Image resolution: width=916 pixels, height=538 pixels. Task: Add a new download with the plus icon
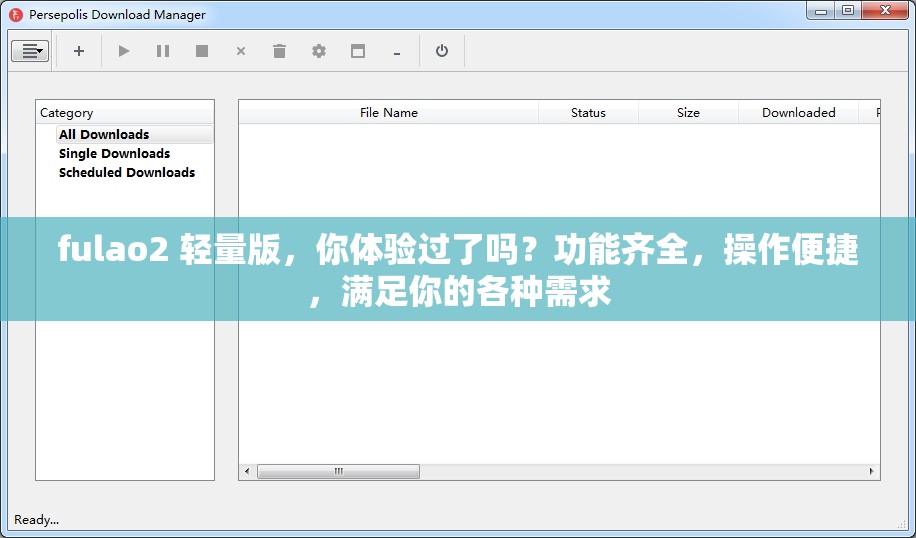click(79, 51)
